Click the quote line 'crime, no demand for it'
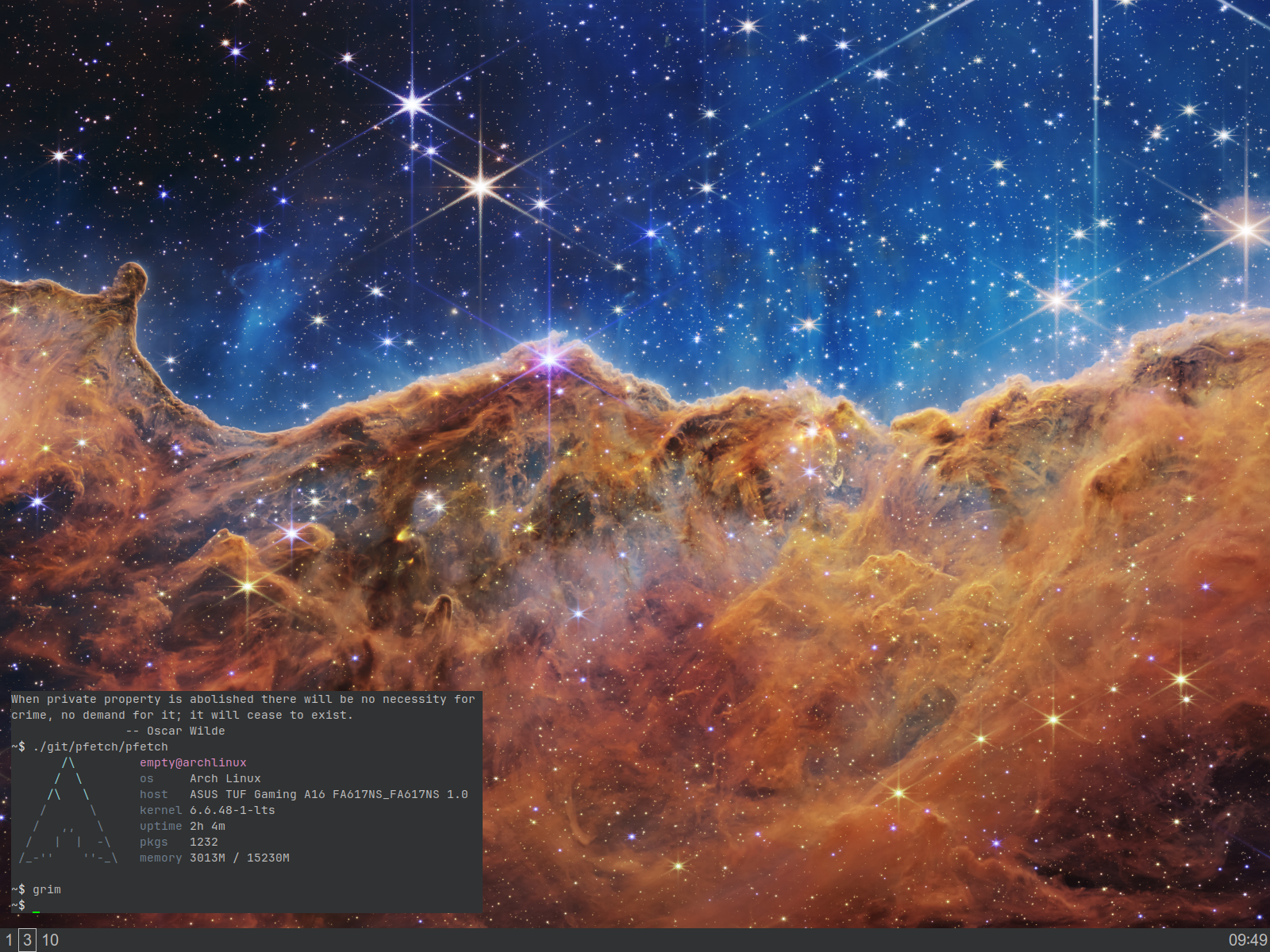Screen dimensions: 1270x952 click(182, 716)
